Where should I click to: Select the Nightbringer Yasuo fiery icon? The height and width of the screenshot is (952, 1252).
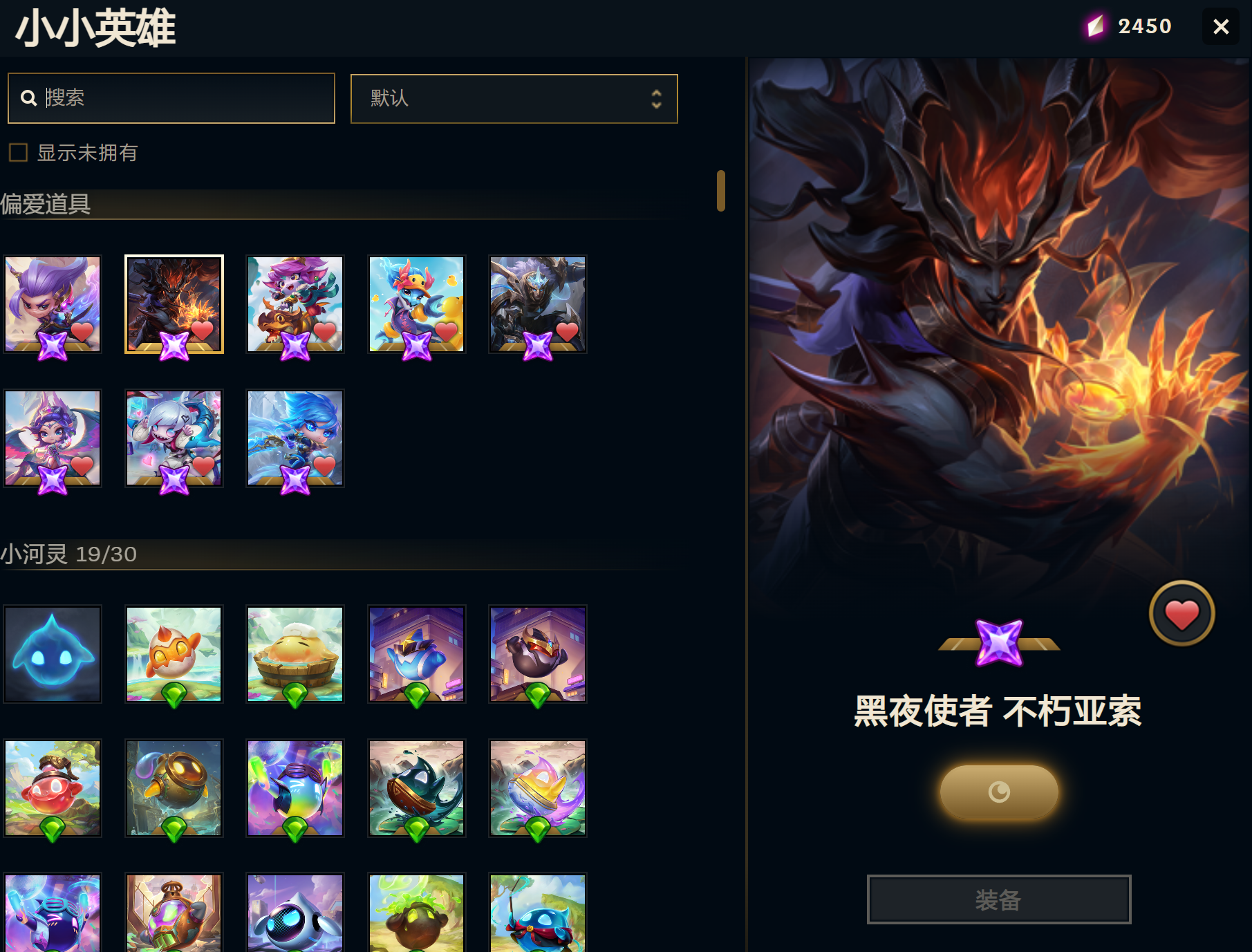pos(174,304)
